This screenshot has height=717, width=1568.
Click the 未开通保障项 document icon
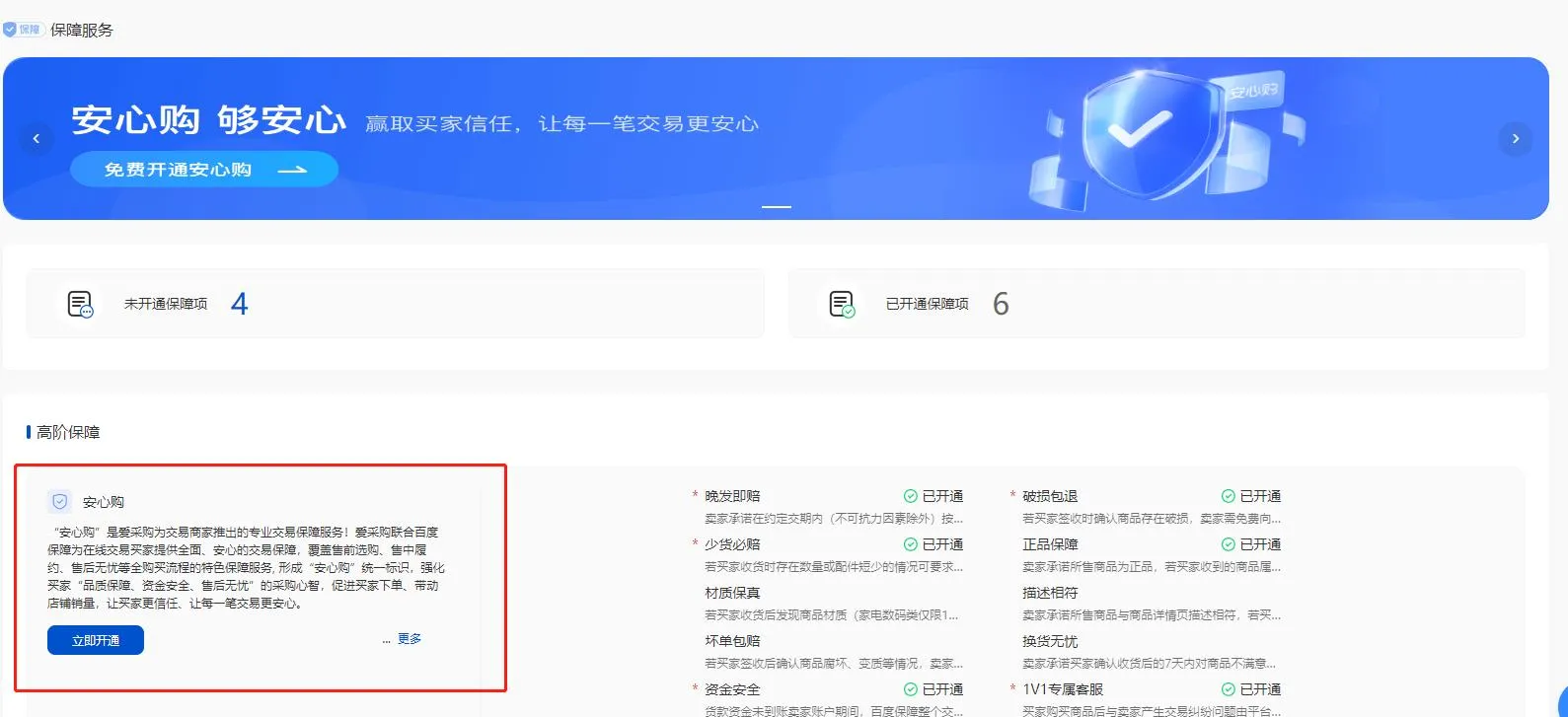(80, 304)
